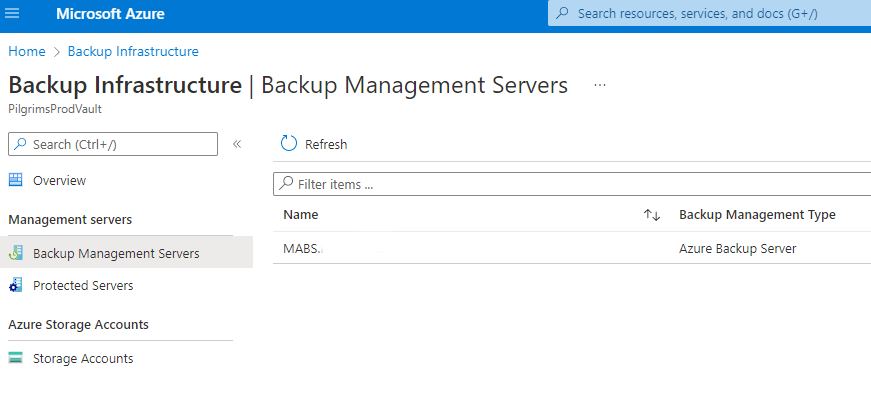Screen dimensions: 871x418
Task: Open the Backup Infrastructure breadcrumb link
Action: (133, 51)
